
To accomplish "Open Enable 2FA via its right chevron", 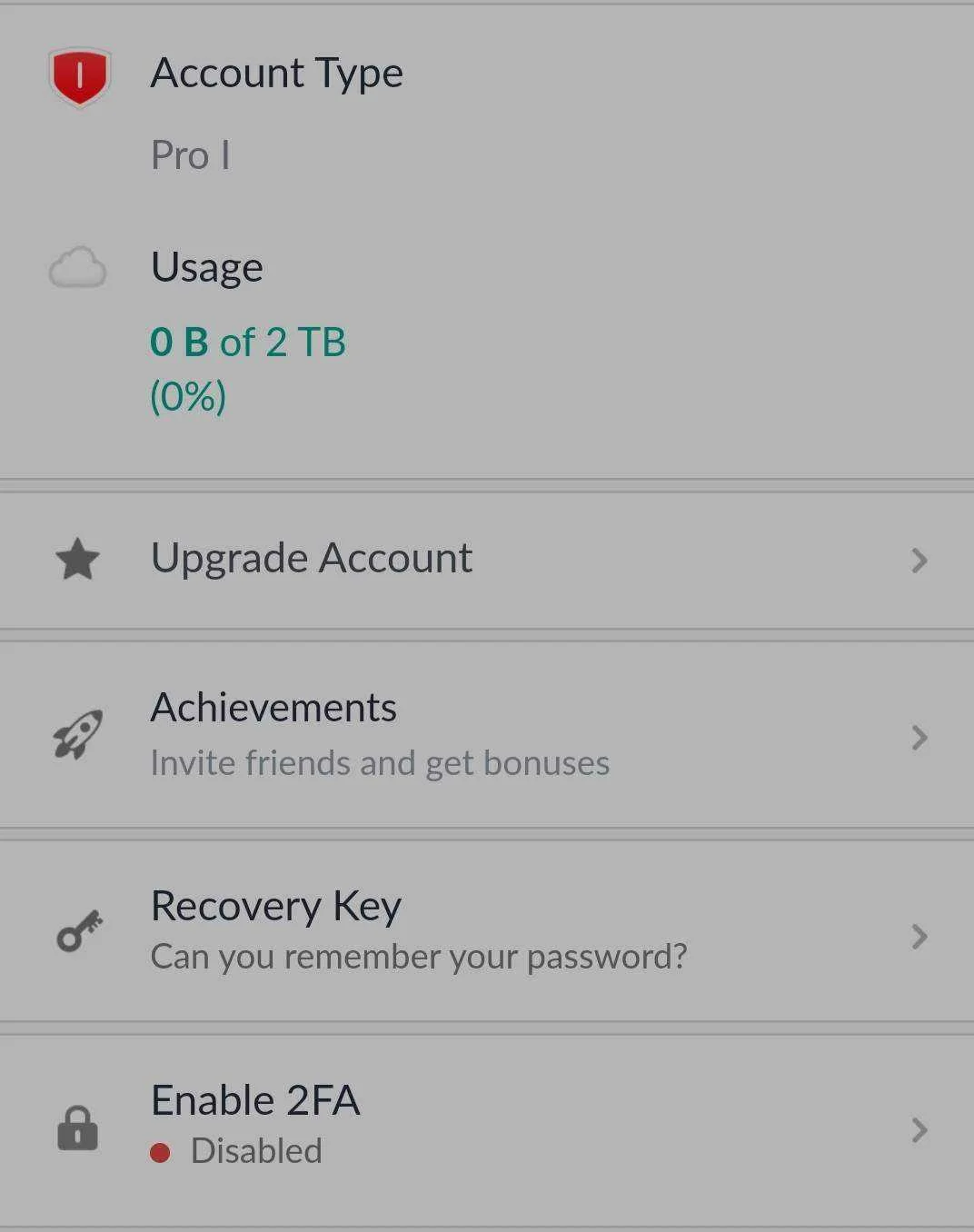I will tap(919, 1130).
